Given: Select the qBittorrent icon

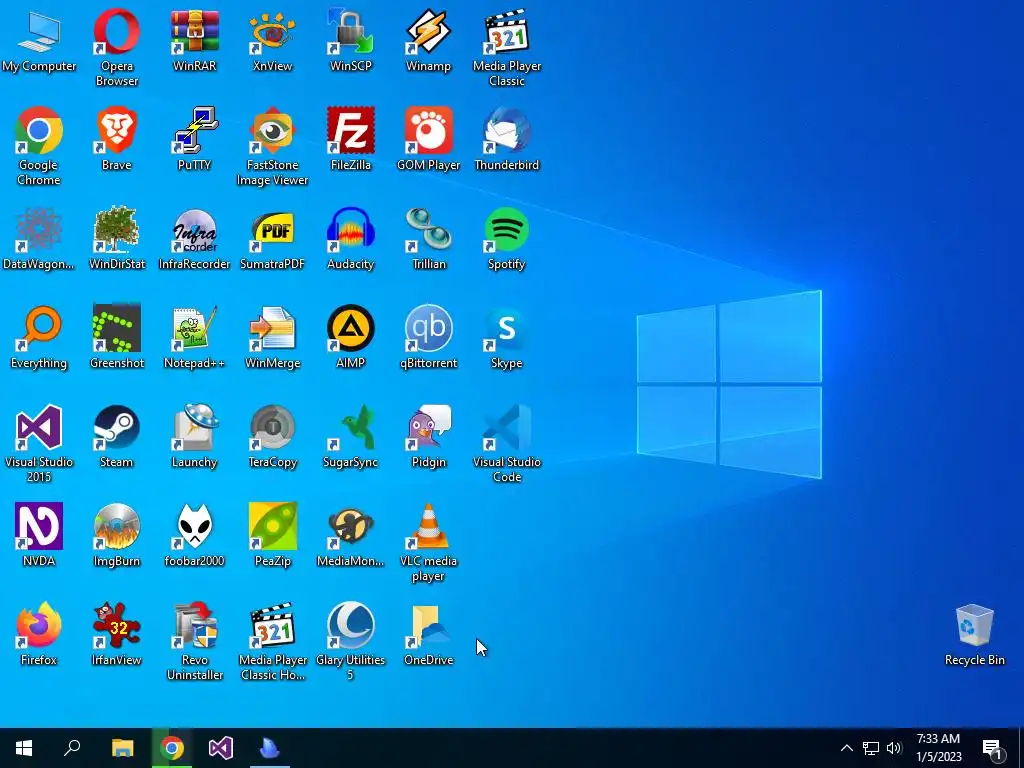Looking at the screenshot, I should point(428,338).
